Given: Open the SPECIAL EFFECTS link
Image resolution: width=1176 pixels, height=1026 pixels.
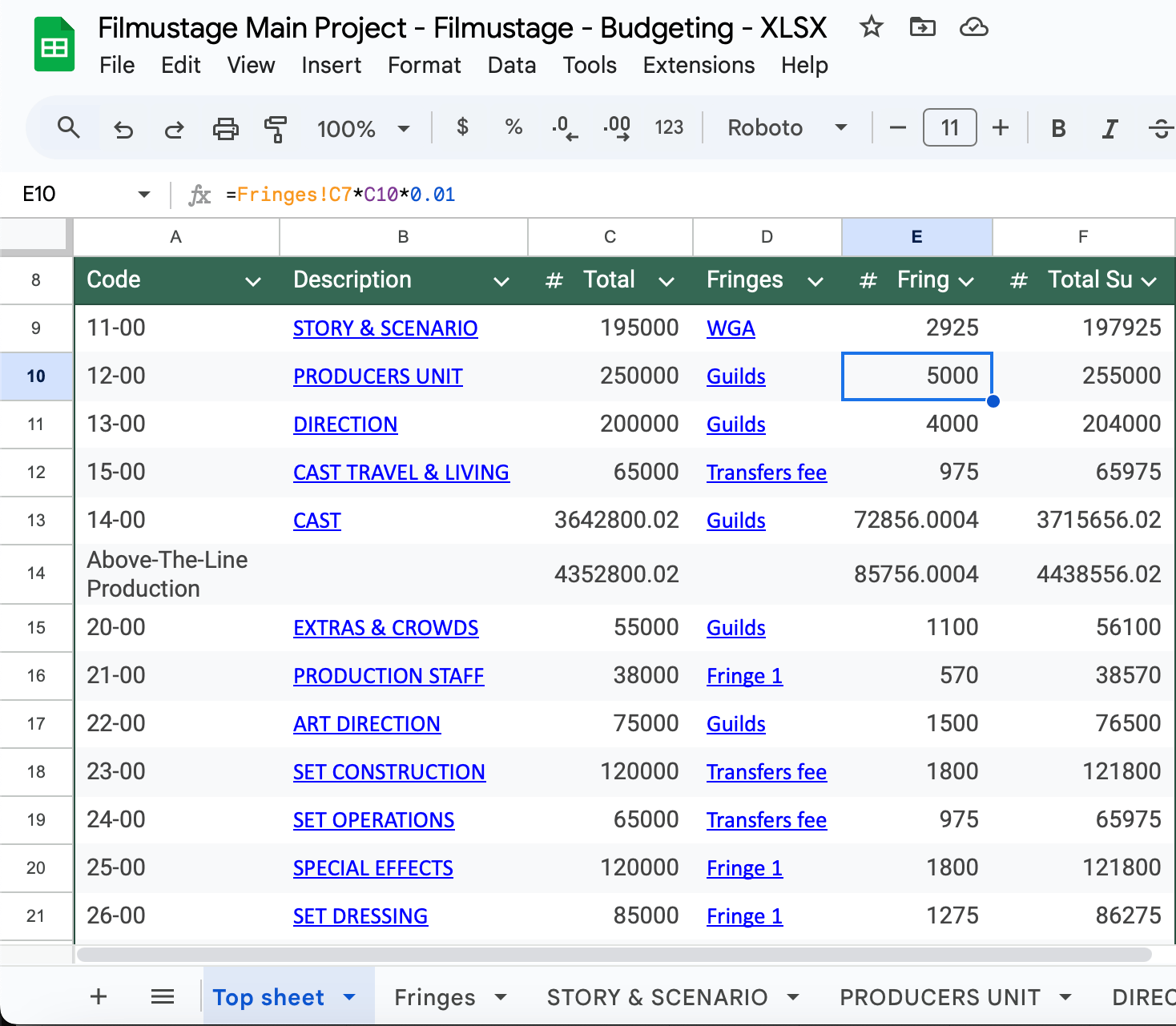Looking at the screenshot, I should (373, 868).
